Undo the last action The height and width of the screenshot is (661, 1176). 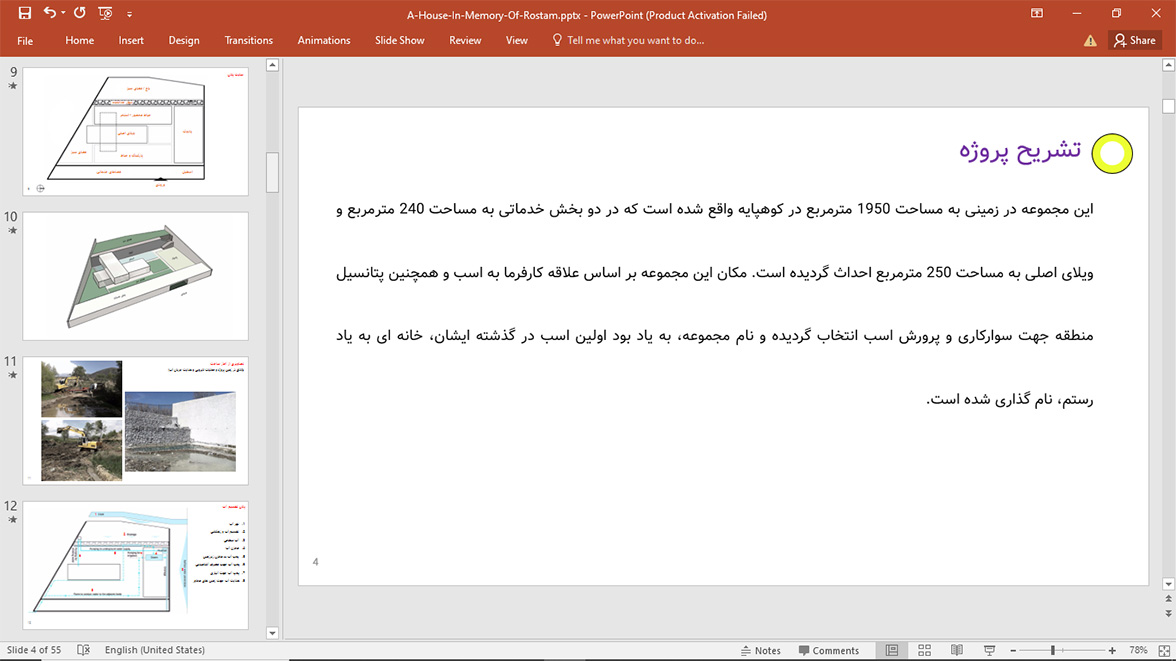point(50,13)
